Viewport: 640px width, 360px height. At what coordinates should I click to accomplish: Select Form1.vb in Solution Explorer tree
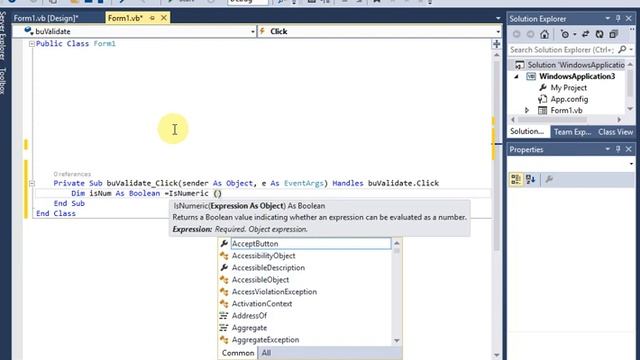point(566,110)
